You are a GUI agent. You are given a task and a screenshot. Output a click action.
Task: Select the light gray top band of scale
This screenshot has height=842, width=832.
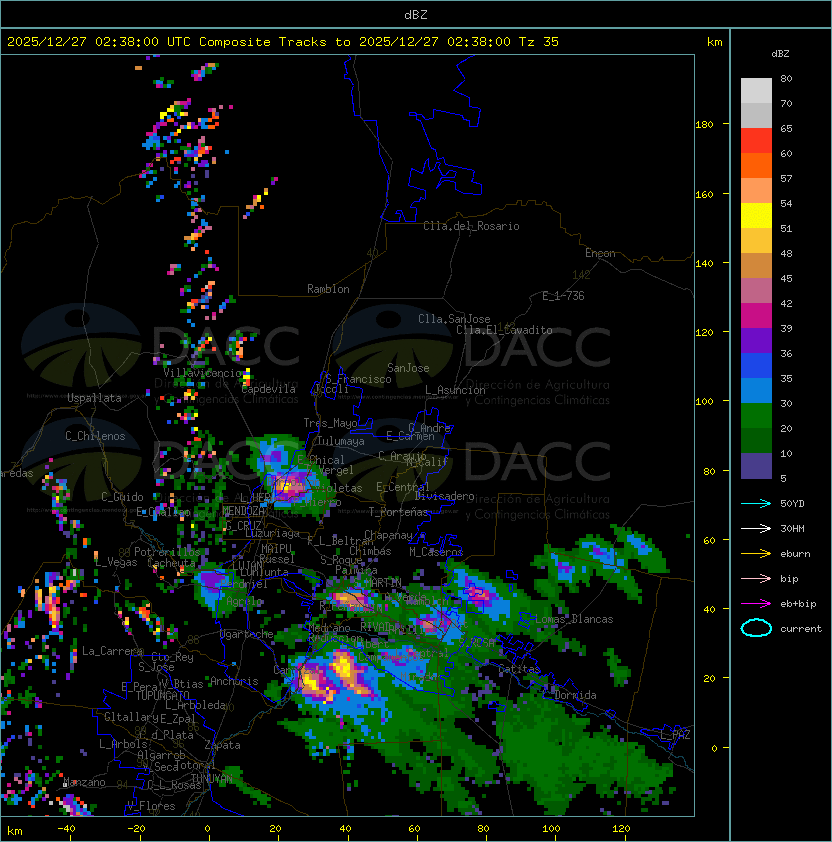756,91
